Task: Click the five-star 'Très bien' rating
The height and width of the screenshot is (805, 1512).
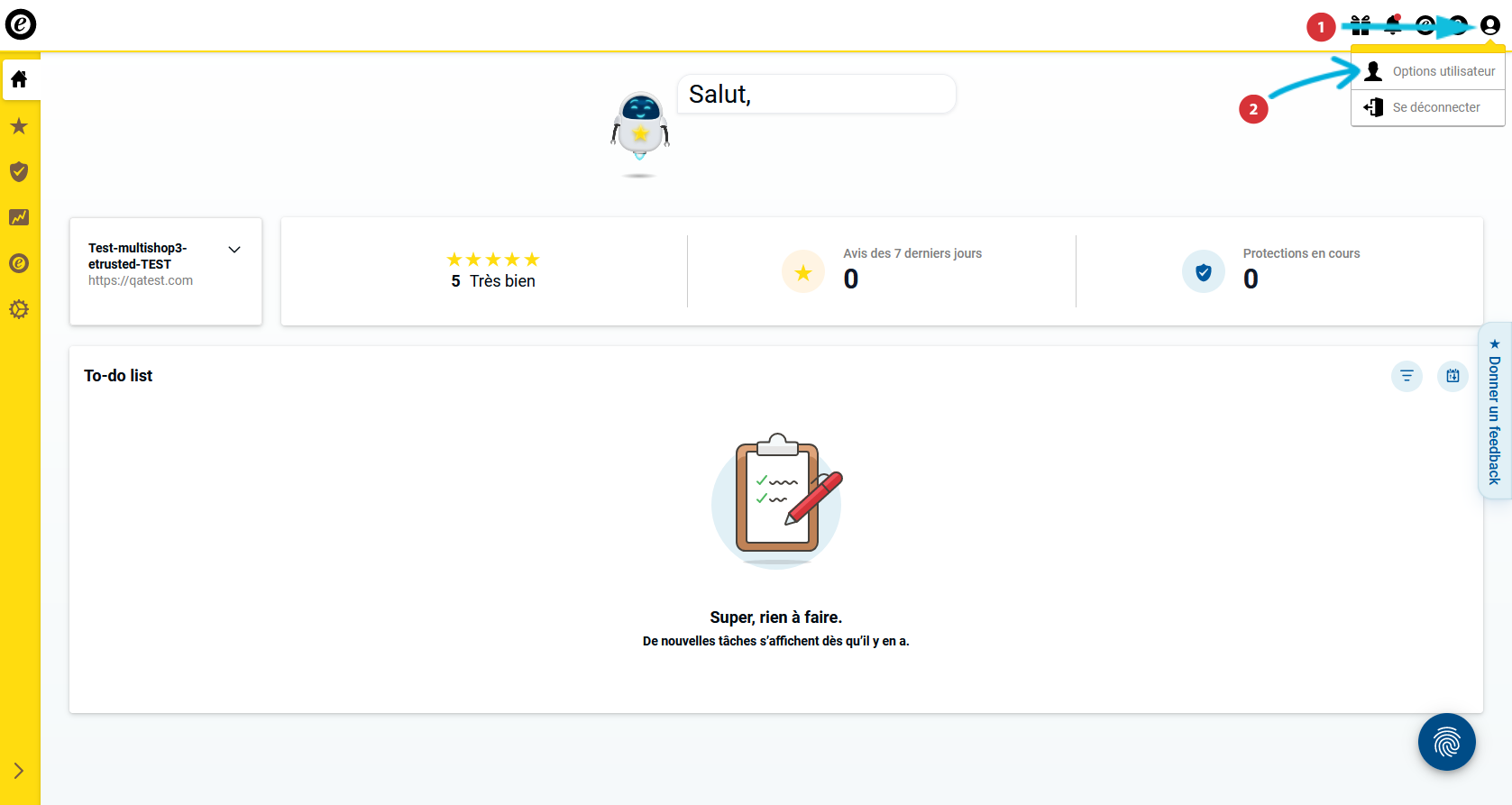Action: 493,270
